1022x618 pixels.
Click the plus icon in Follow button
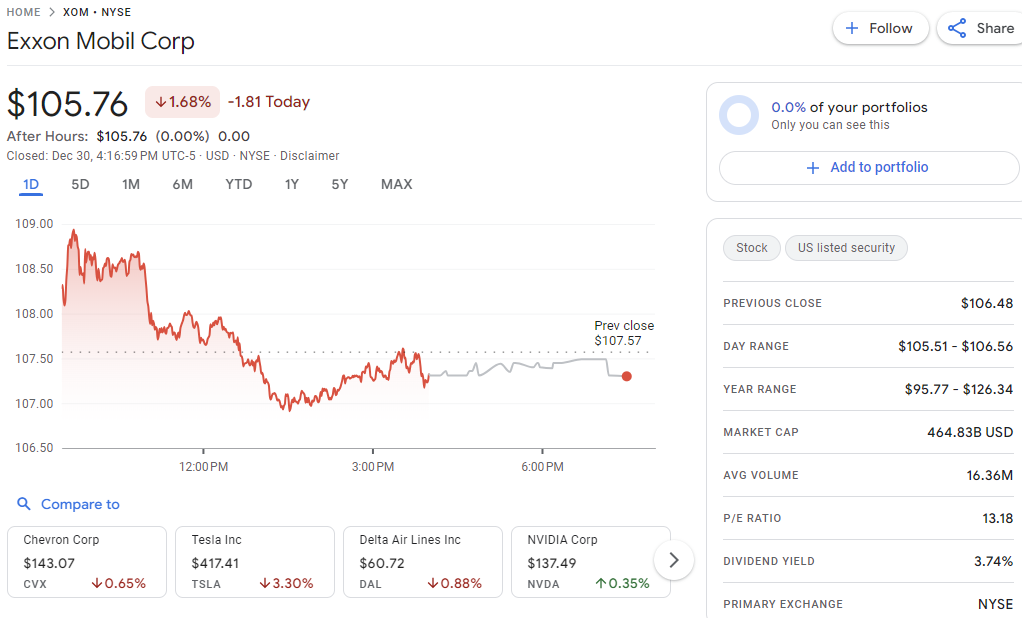click(x=851, y=28)
